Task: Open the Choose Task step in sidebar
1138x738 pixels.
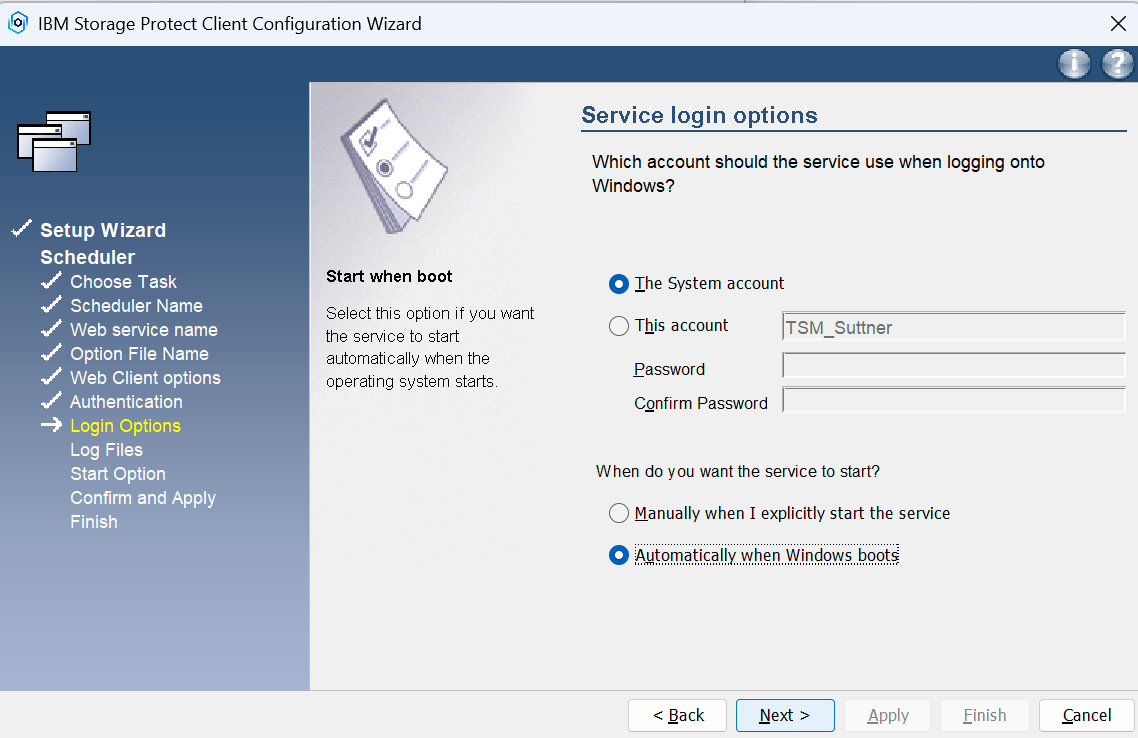Action: (123, 282)
